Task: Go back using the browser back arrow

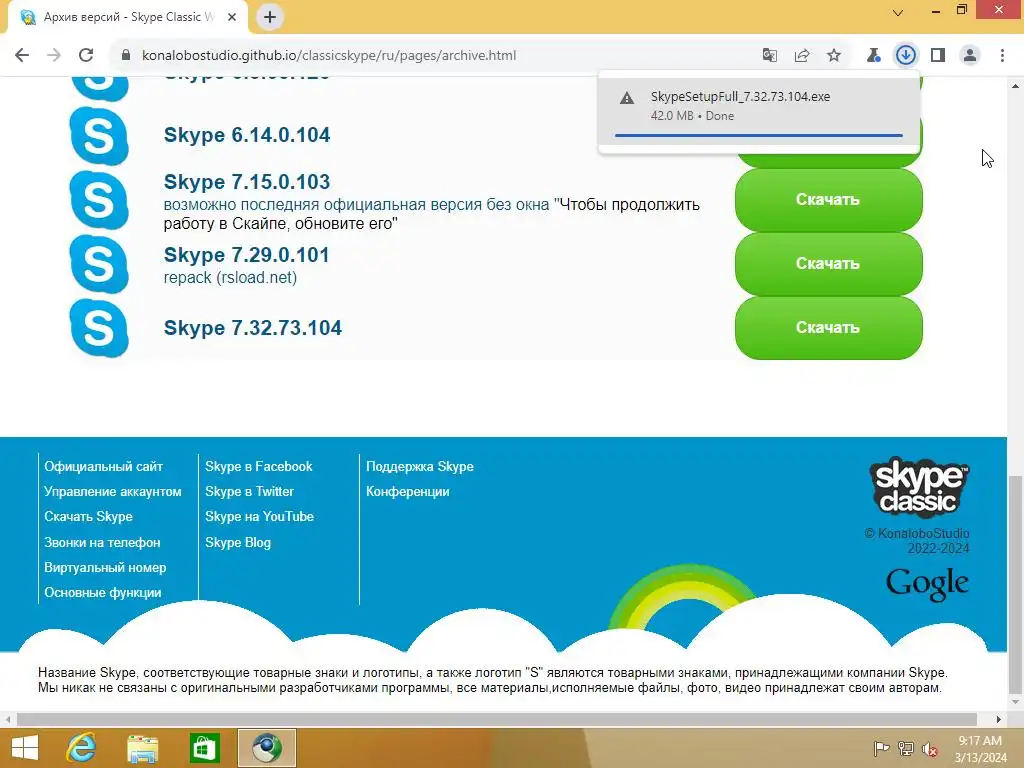Action: 22,56
